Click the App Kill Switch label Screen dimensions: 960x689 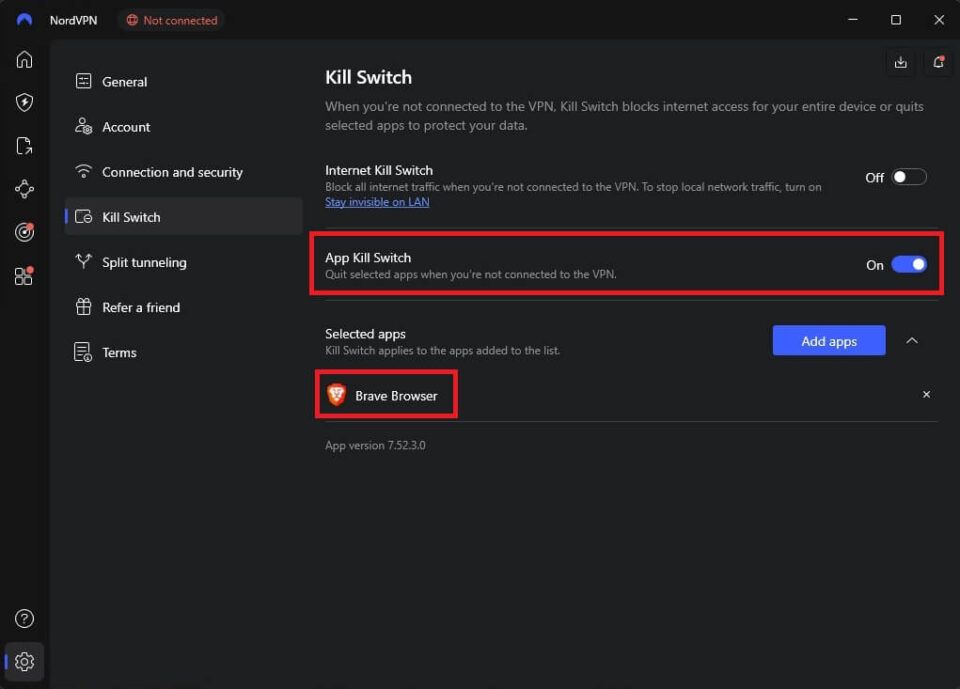(368, 258)
